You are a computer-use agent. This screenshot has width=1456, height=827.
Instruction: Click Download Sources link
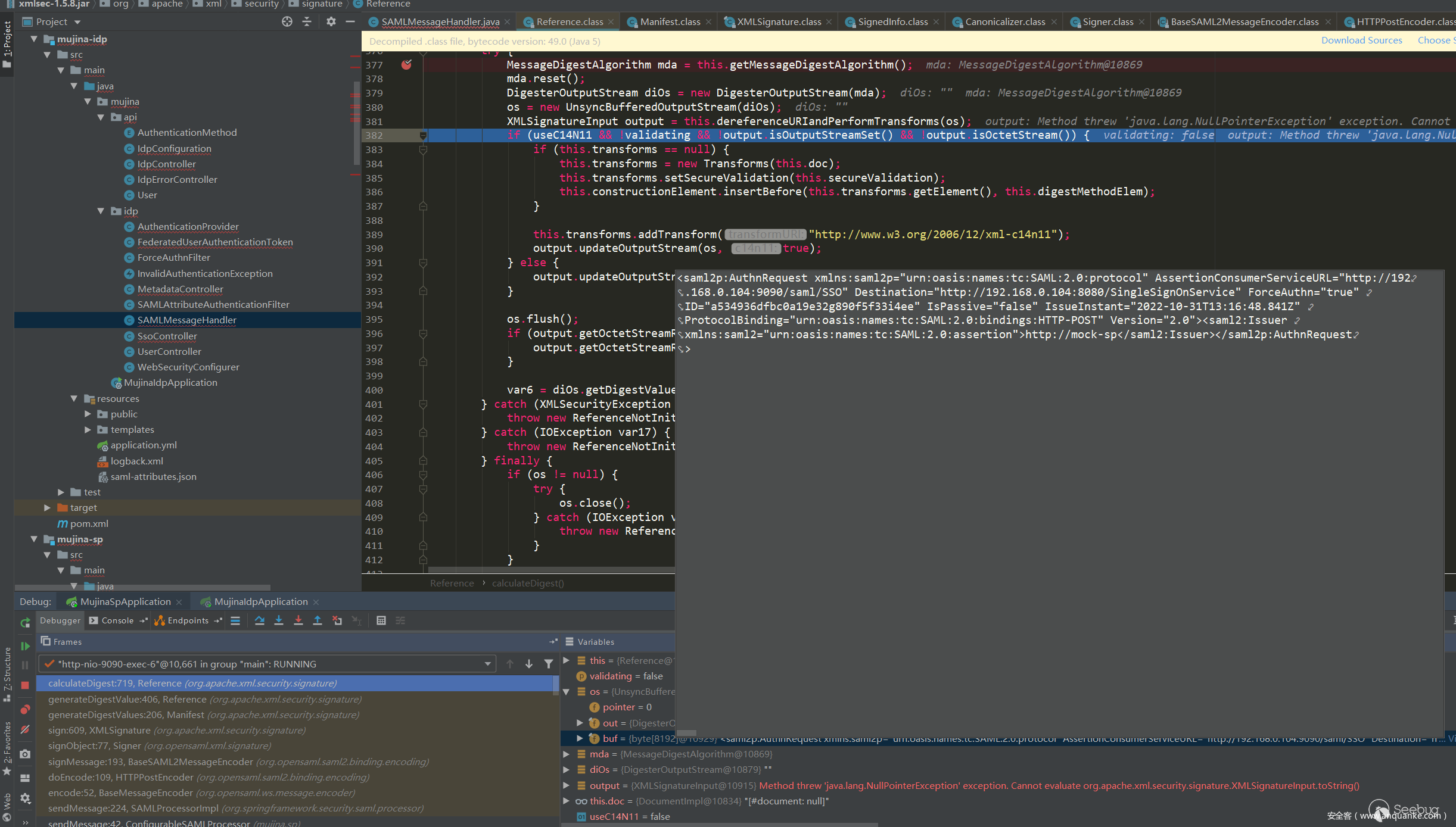[1361, 40]
